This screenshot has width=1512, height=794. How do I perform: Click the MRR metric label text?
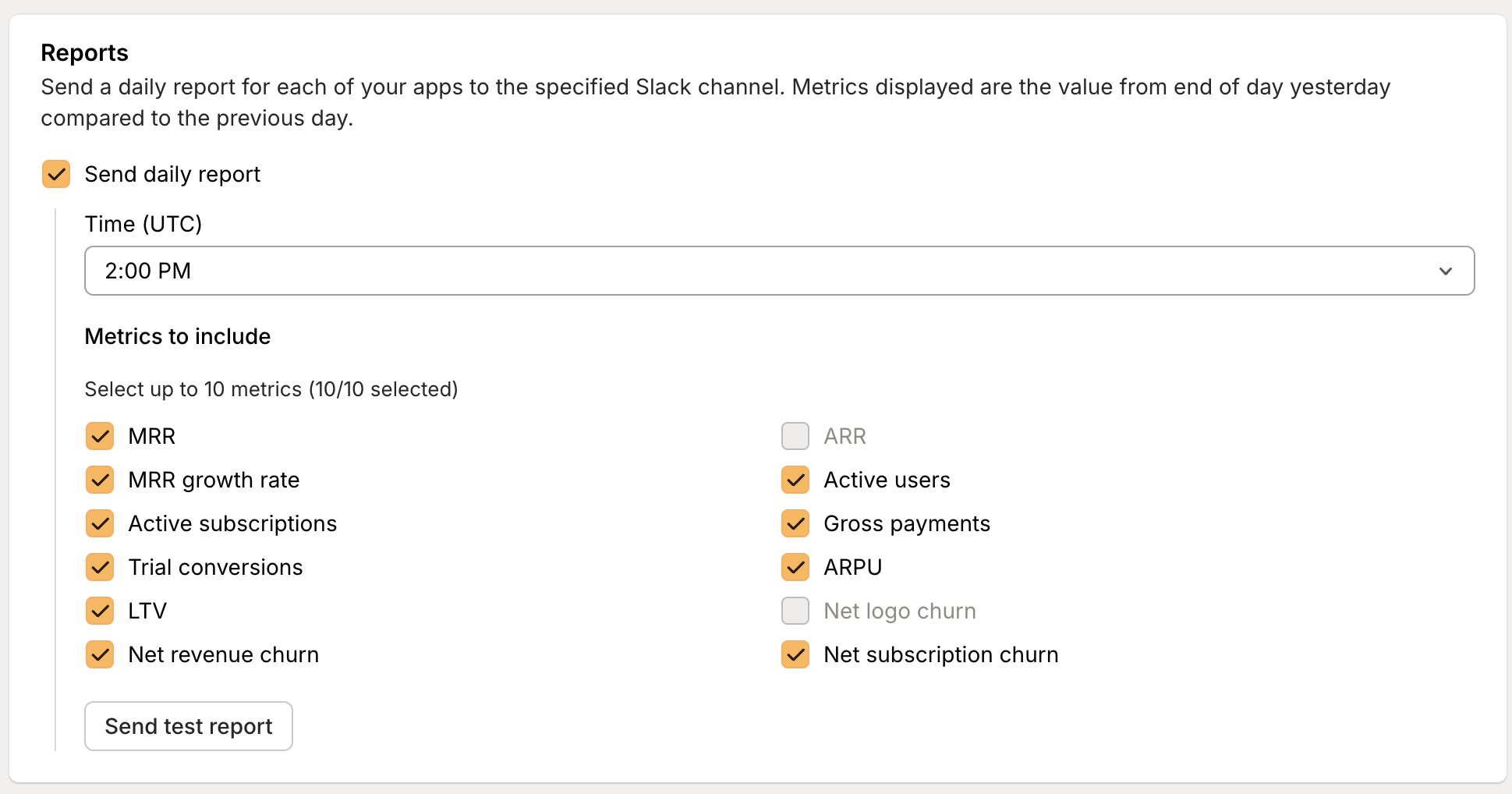[x=151, y=436]
